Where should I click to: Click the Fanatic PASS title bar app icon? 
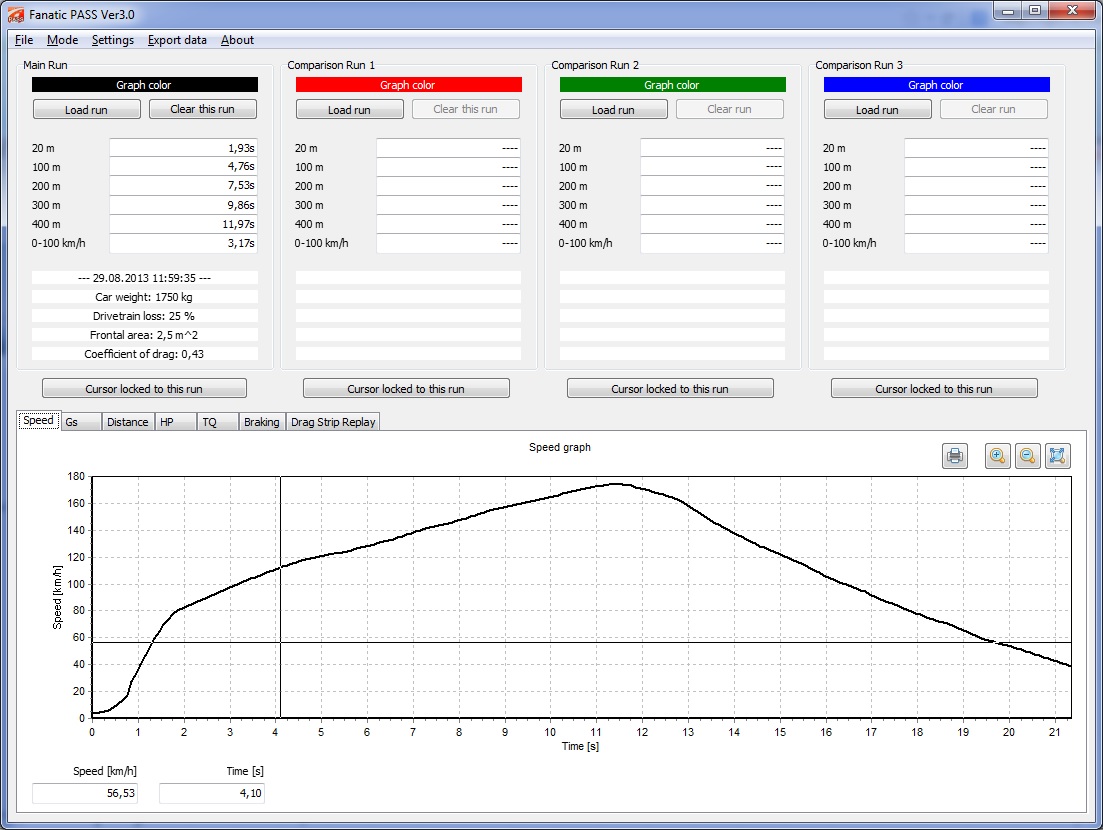click(15, 12)
